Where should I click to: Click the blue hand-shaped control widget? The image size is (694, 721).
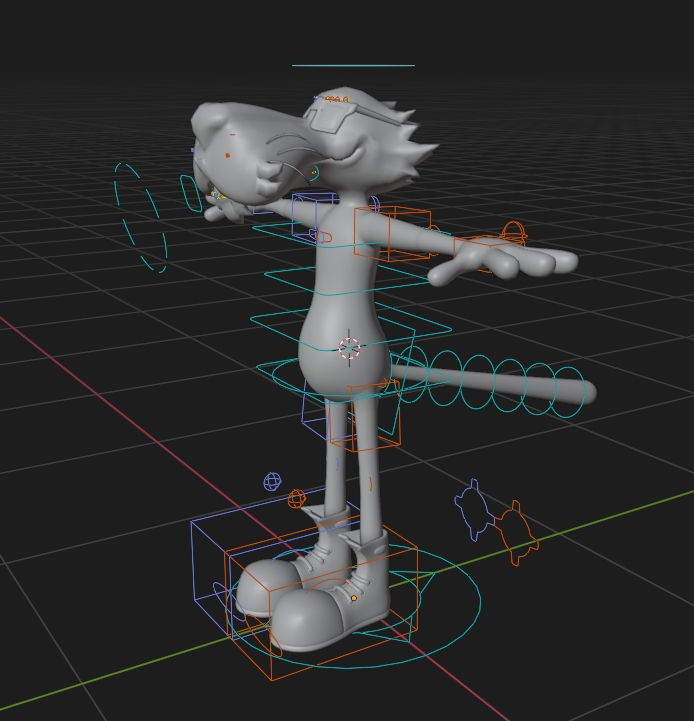(474, 509)
